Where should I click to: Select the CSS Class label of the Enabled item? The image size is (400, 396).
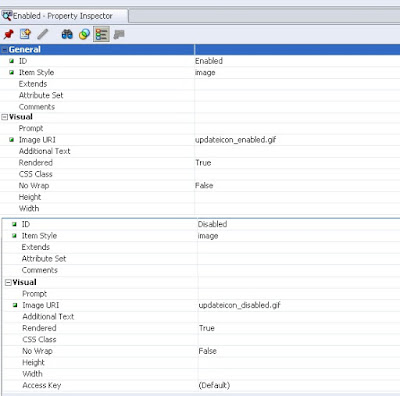click(35, 174)
